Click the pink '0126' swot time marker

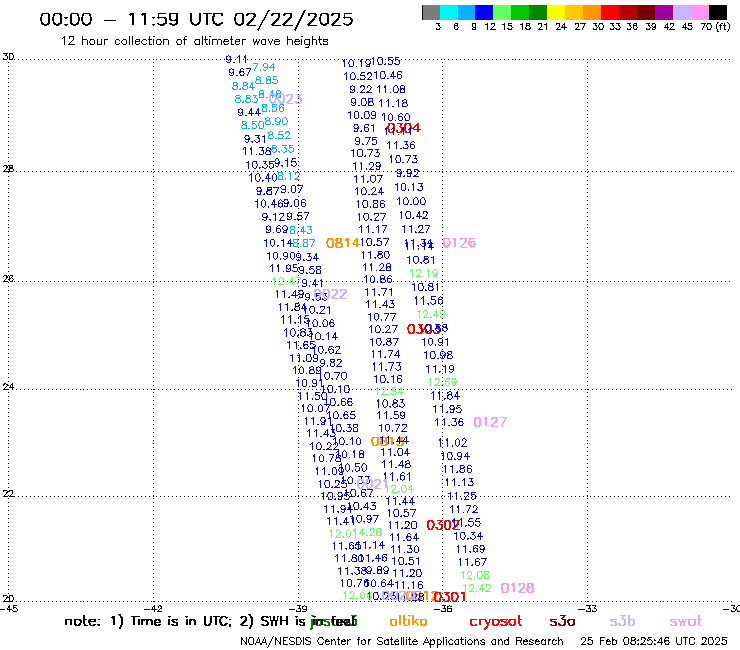(459, 243)
